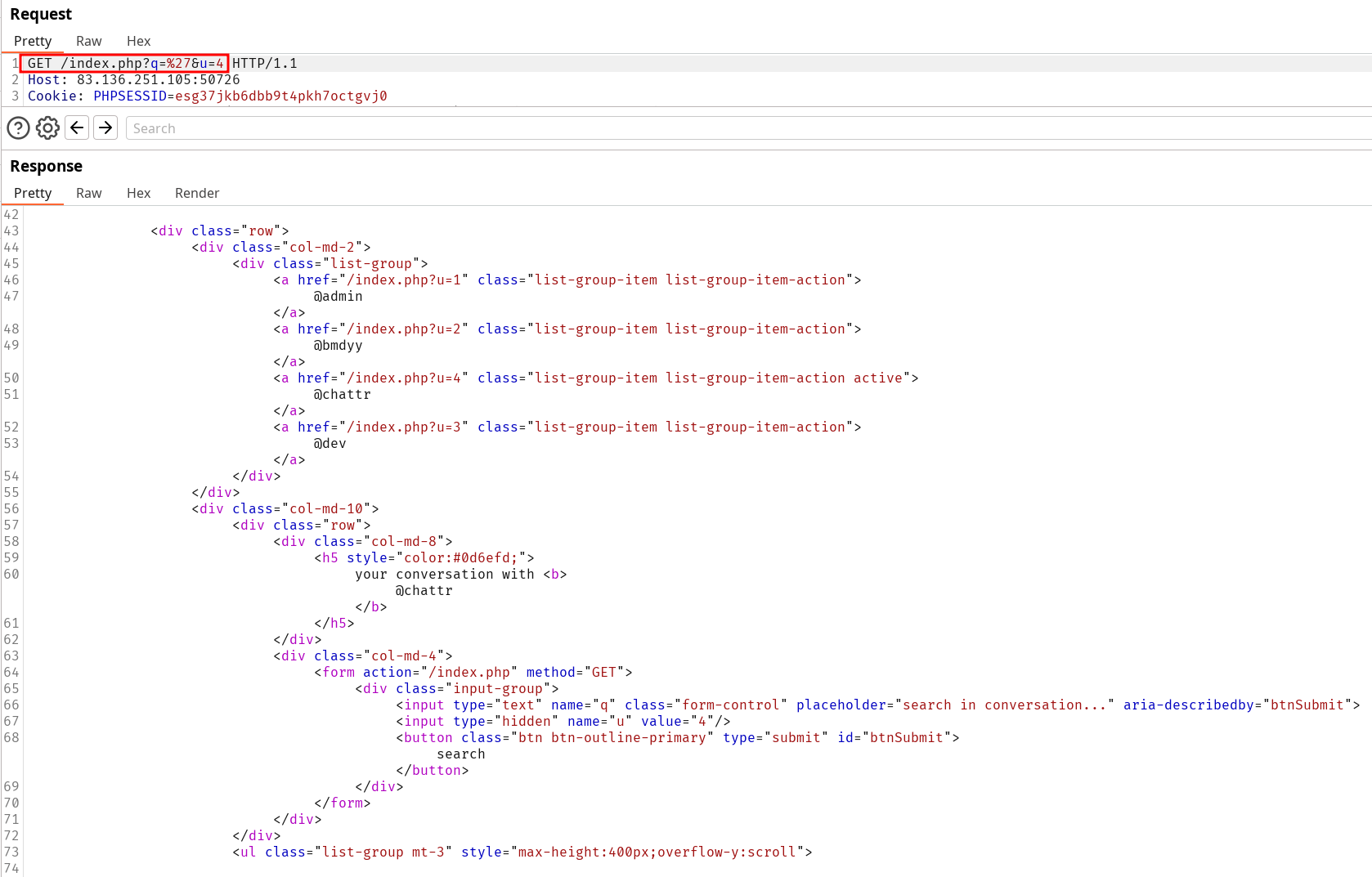Click the Host header line in request

(x=133, y=79)
